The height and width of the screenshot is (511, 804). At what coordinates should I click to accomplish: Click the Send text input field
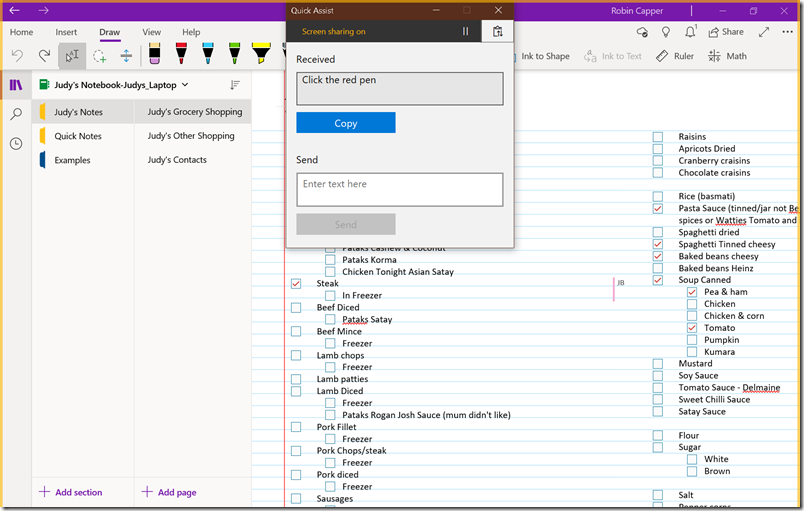[x=399, y=189]
